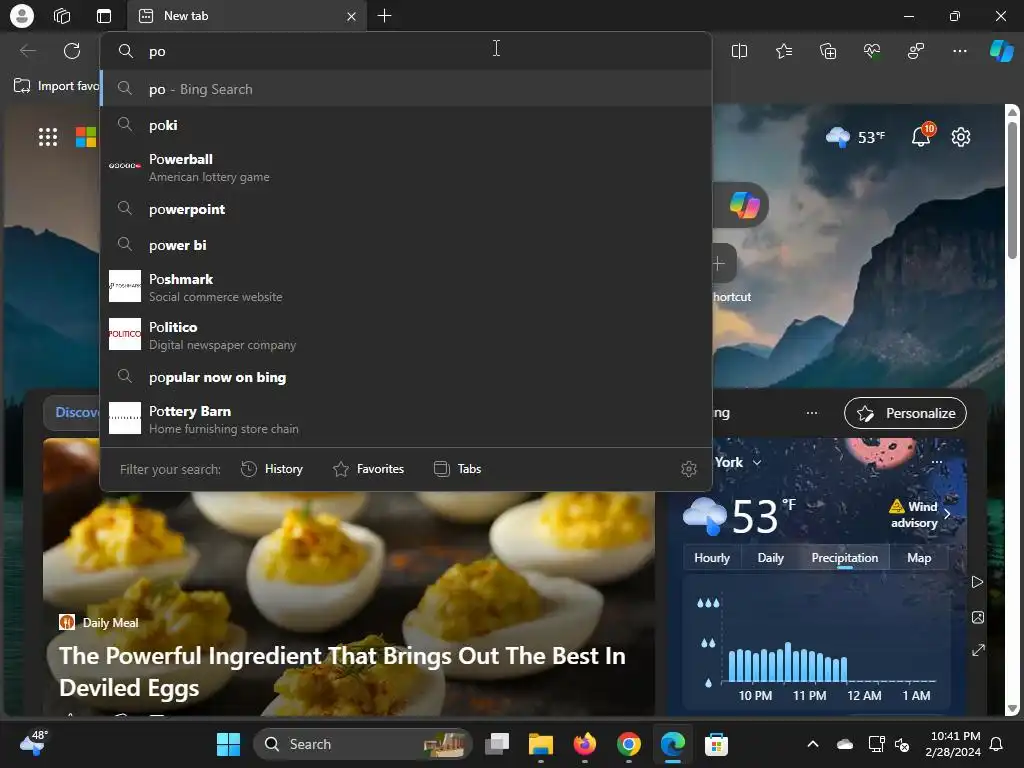The height and width of the screenshot is (768, 1024).
Task: Launch Copilot colorful button on page
Action: point(744,205)
